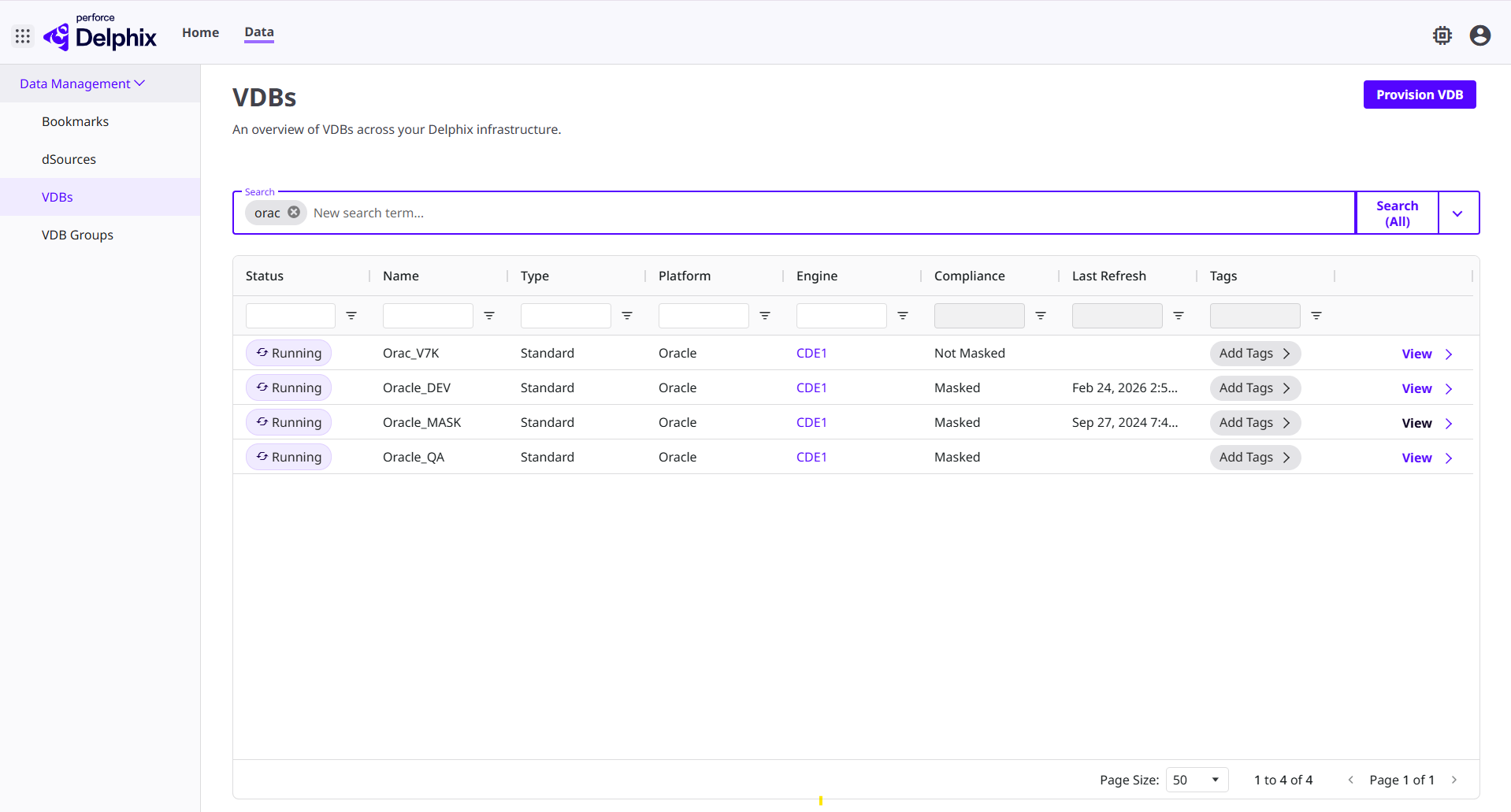Viewport: 1511px width, 812px height.
Task: Remove the orac search chip
Action: click(x=294, y=212)
